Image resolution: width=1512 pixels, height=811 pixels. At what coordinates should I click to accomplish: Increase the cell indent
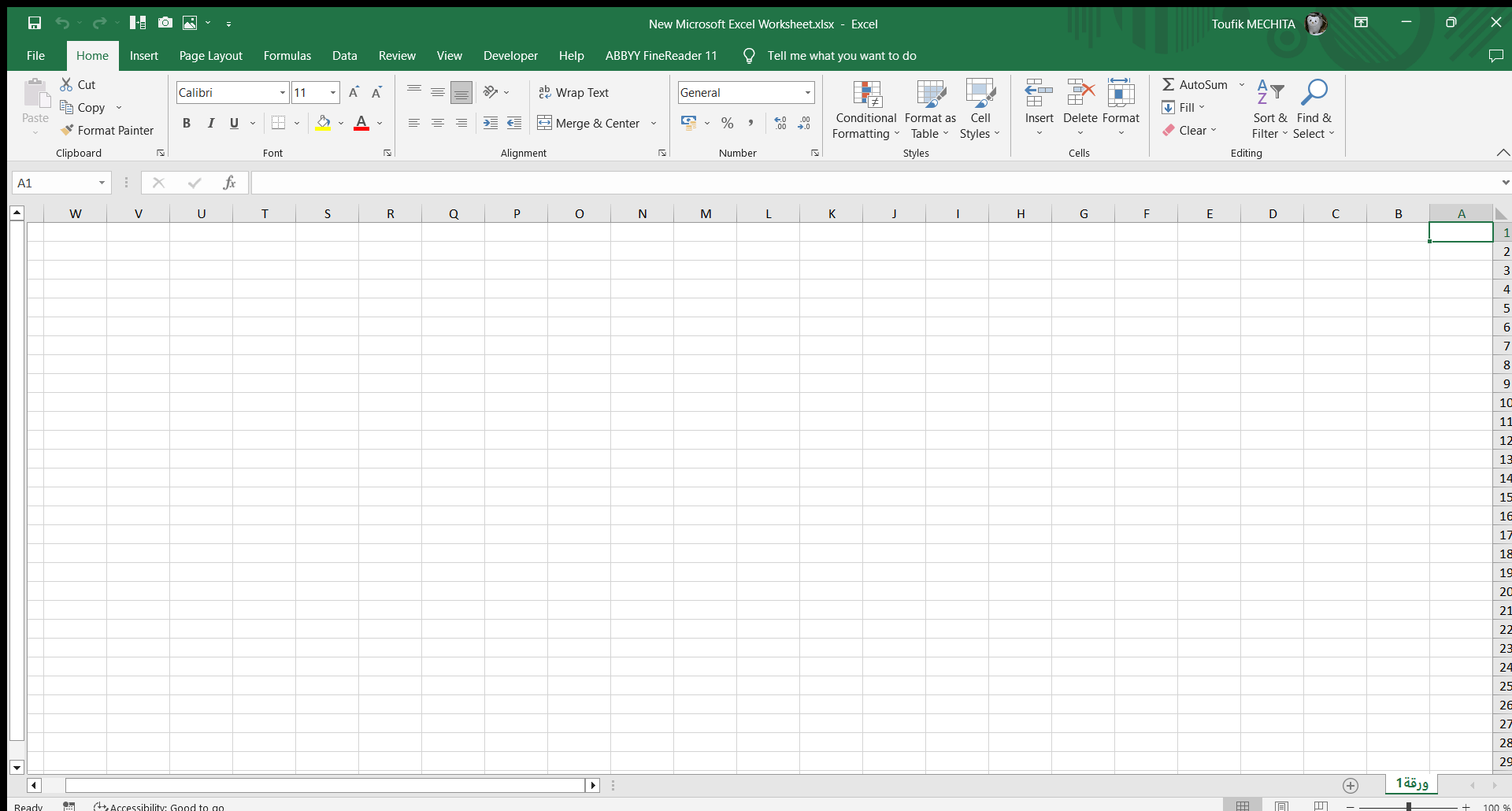491,123
